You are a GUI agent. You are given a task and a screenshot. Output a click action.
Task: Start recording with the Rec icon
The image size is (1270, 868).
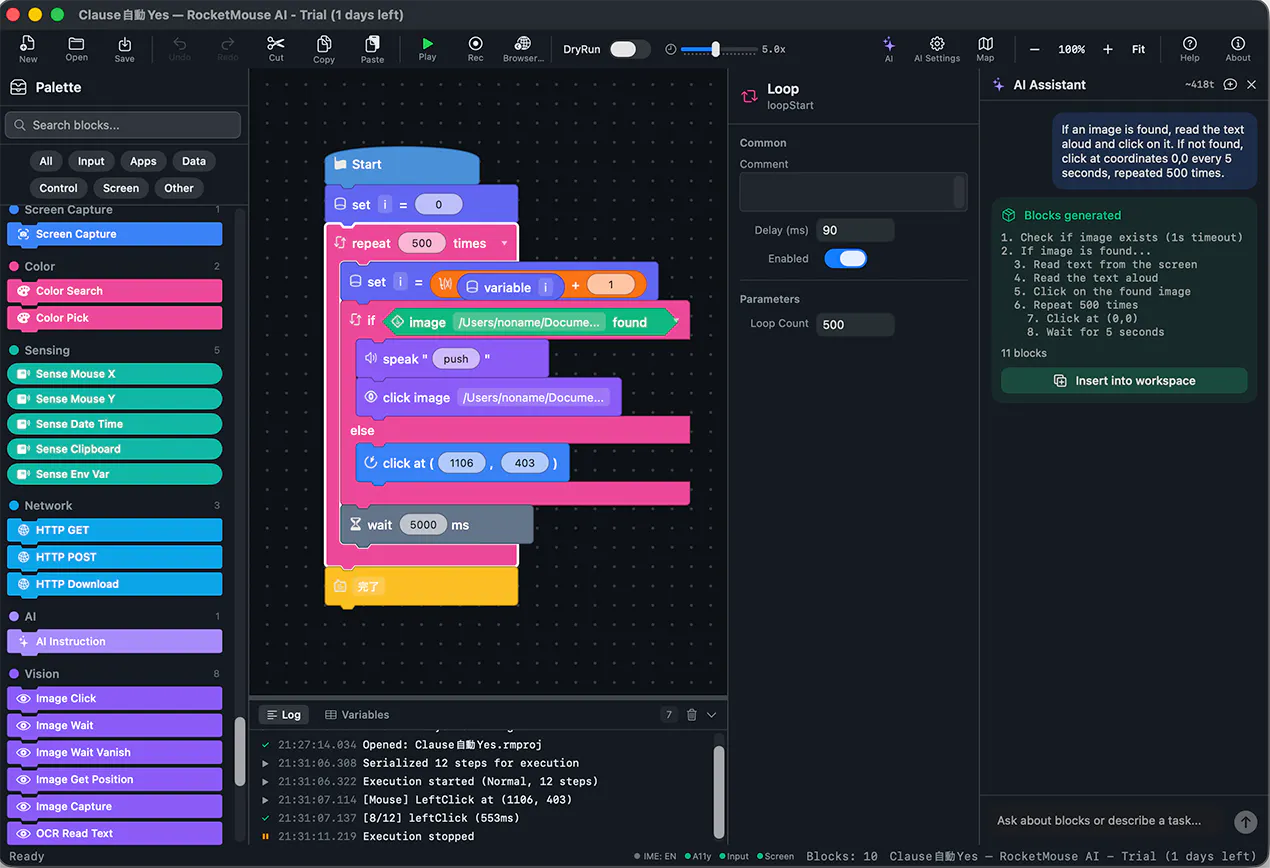[x=476, y=48]
